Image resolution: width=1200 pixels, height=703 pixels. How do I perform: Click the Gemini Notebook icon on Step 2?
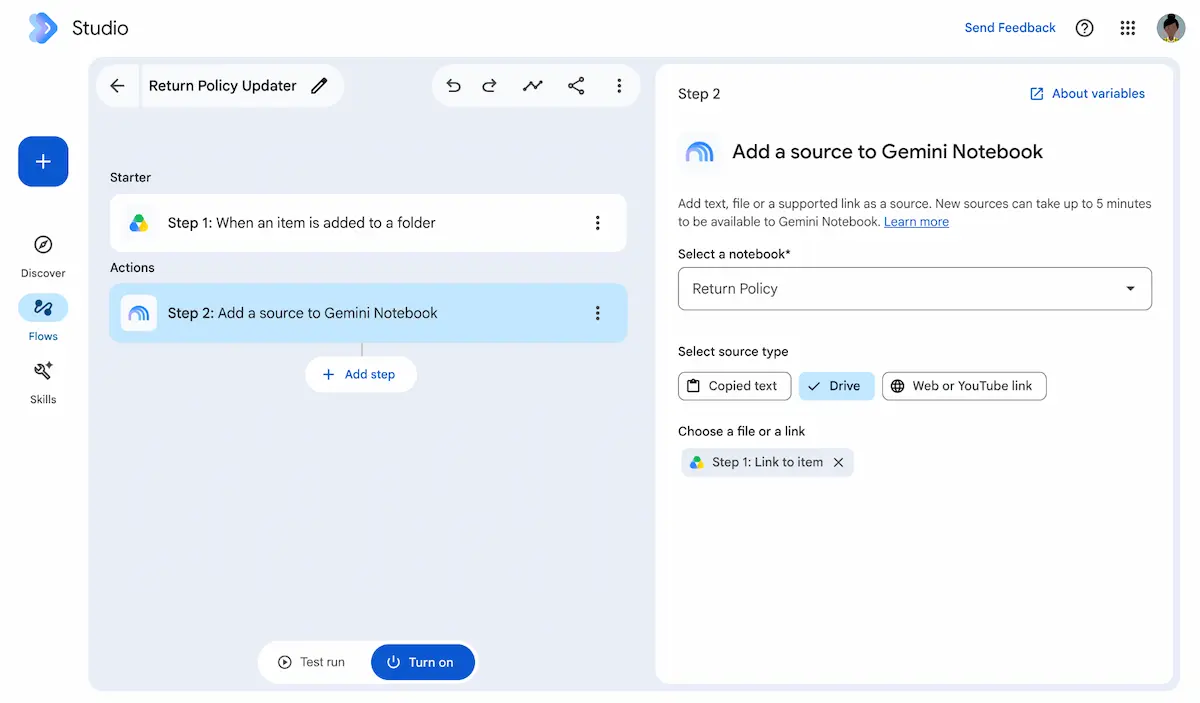coord(139,313)
